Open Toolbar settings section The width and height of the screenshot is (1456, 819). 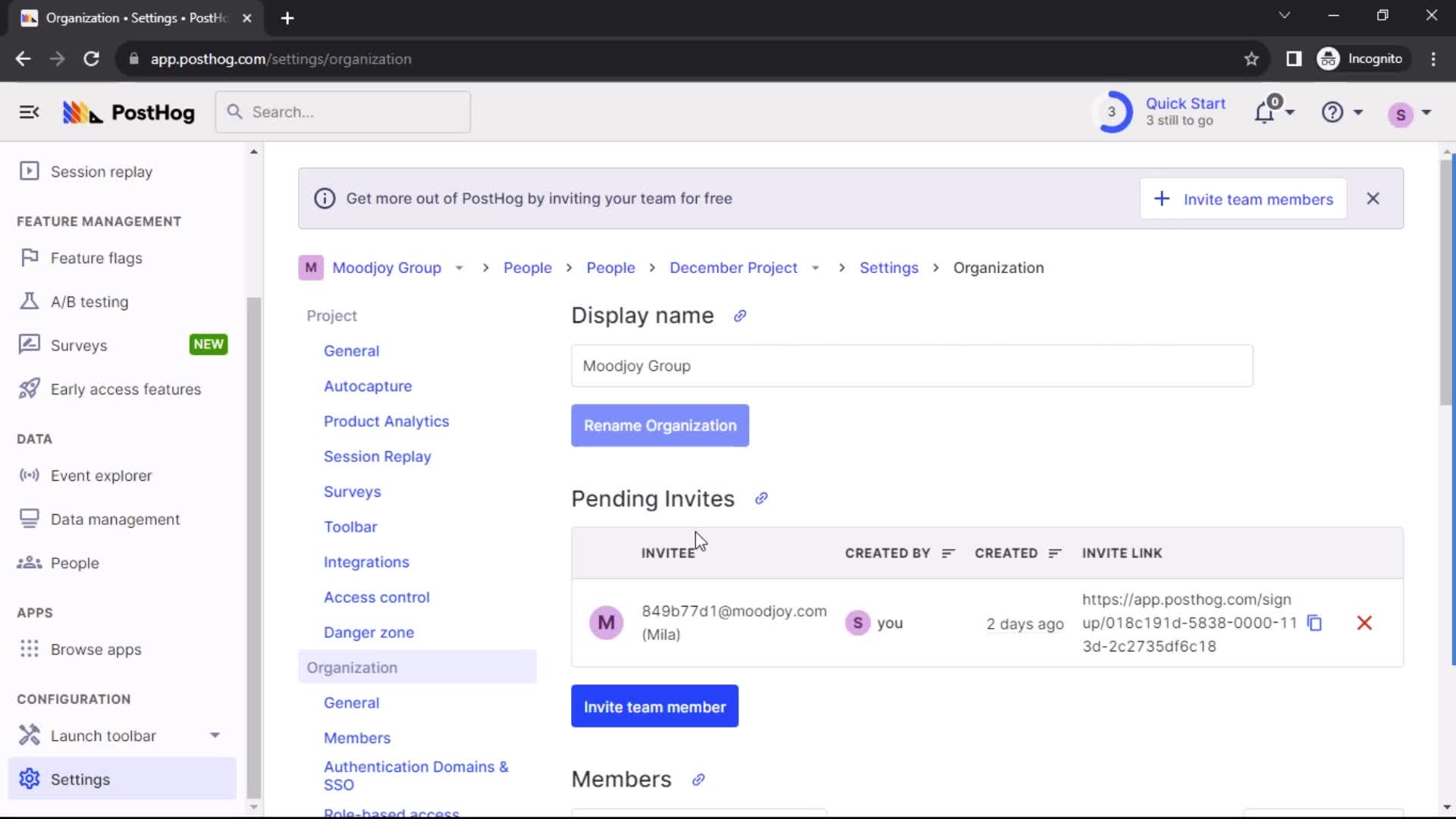pyautogui.click(x=350, y=527)
